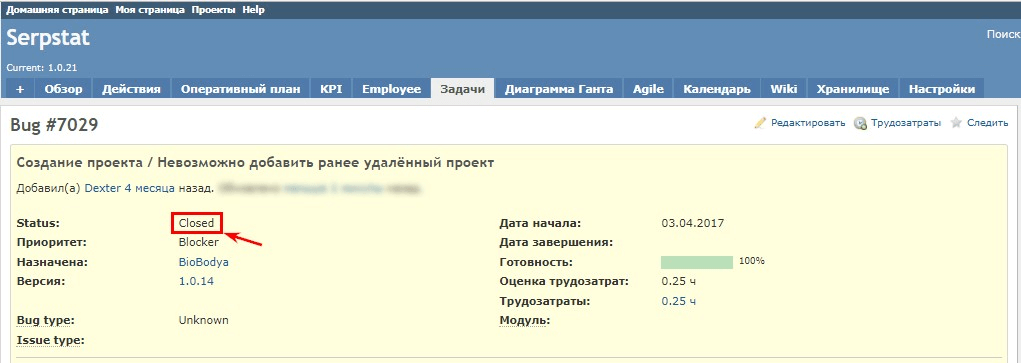Viewport: 1021px width, 363px height.
Task: Select the Задачи tab
Action: click(x=462, y=89)
